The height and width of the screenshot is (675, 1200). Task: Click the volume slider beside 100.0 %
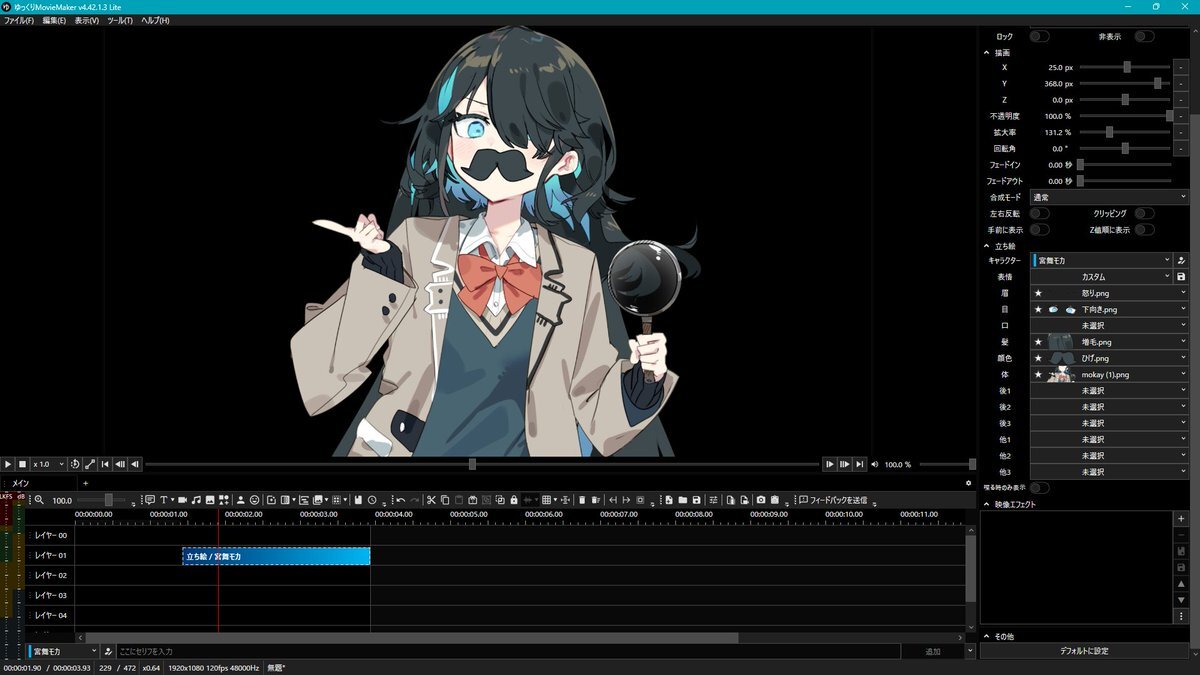(x=946, y=464)
